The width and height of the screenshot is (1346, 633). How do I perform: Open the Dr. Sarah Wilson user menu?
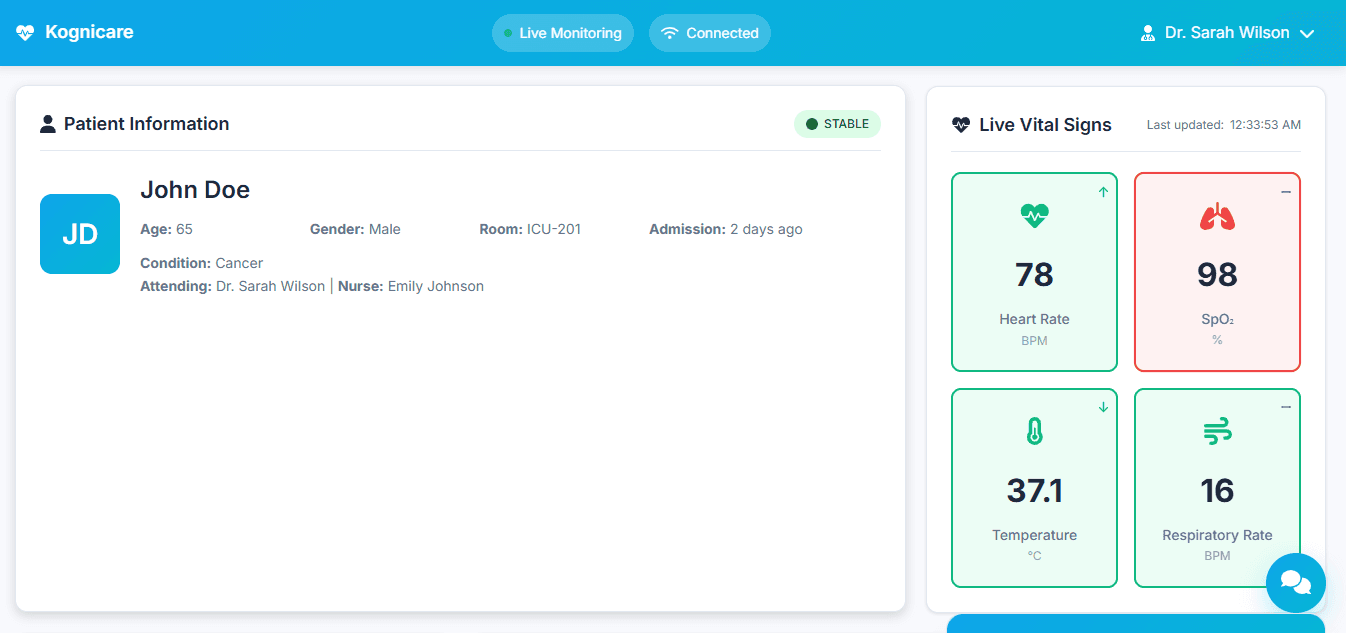(1227, 33)
